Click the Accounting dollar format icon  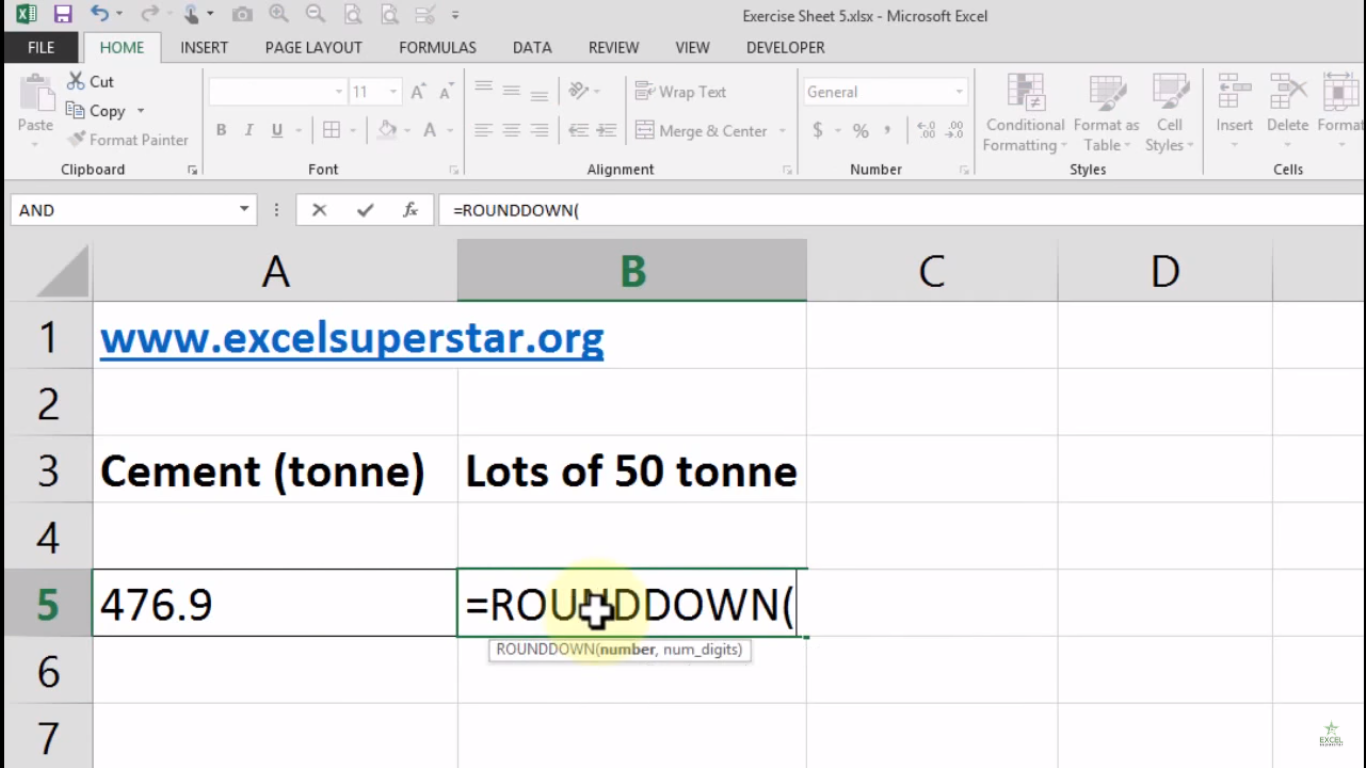click(818, 130)
